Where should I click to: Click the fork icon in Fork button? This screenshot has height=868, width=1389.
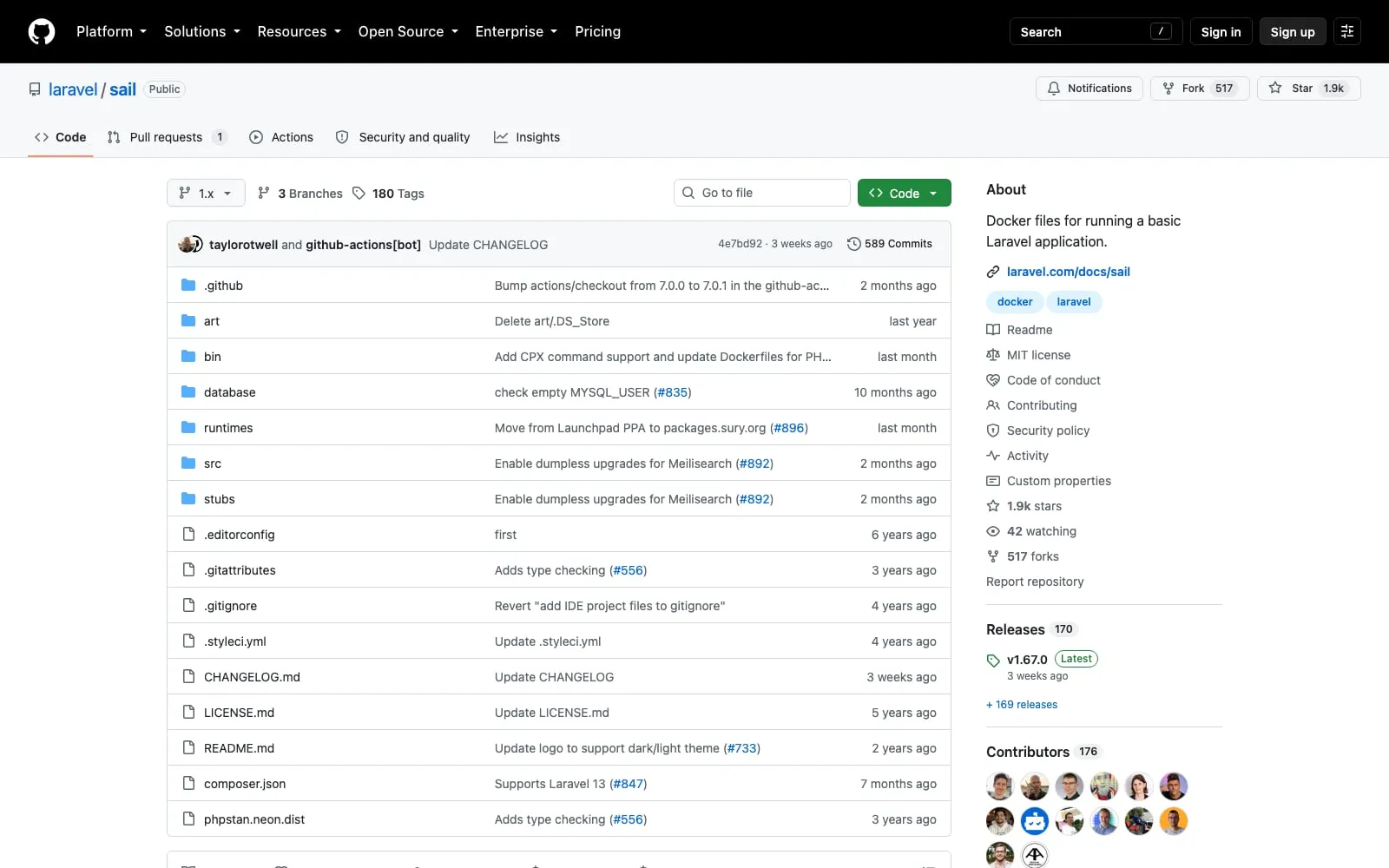1168,89
